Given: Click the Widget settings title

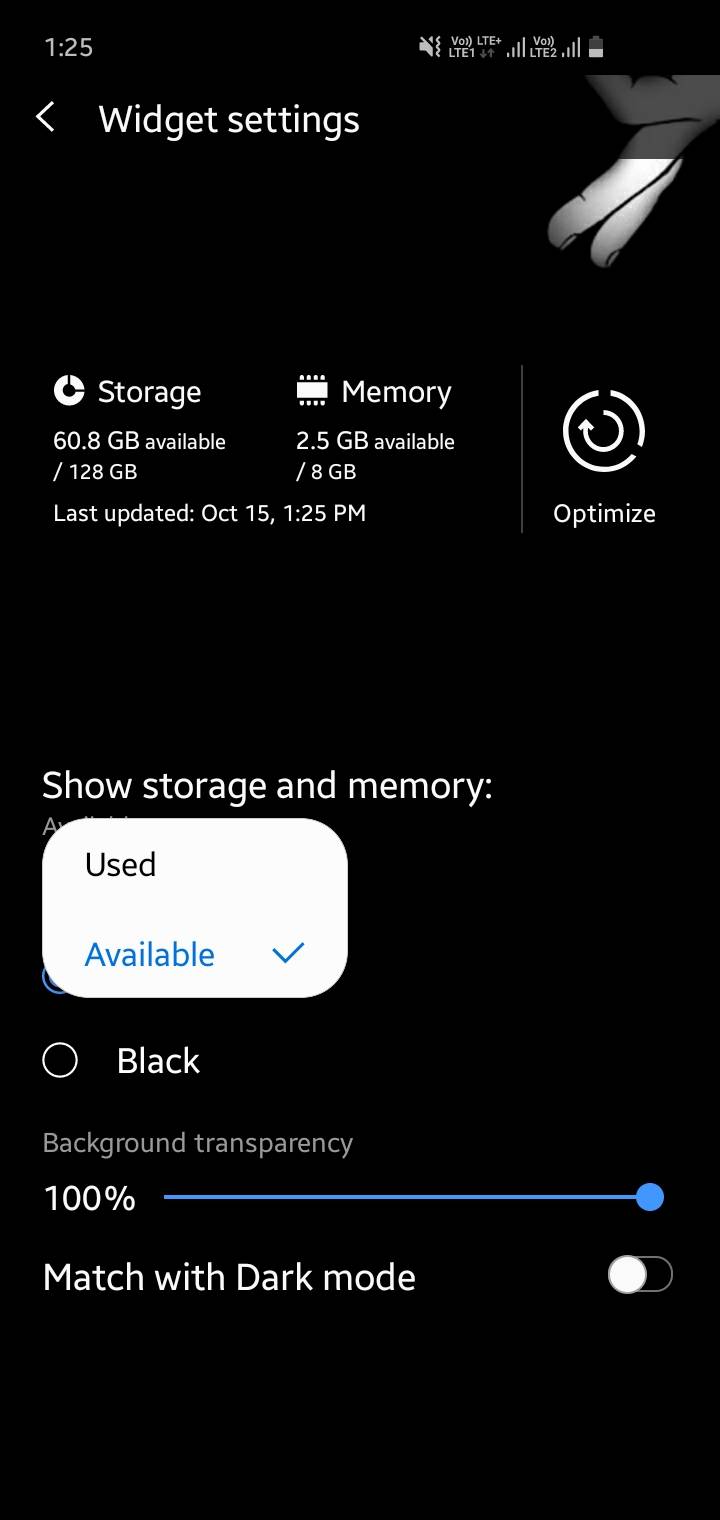Looking at the screenshot, I should coord(228,119).
